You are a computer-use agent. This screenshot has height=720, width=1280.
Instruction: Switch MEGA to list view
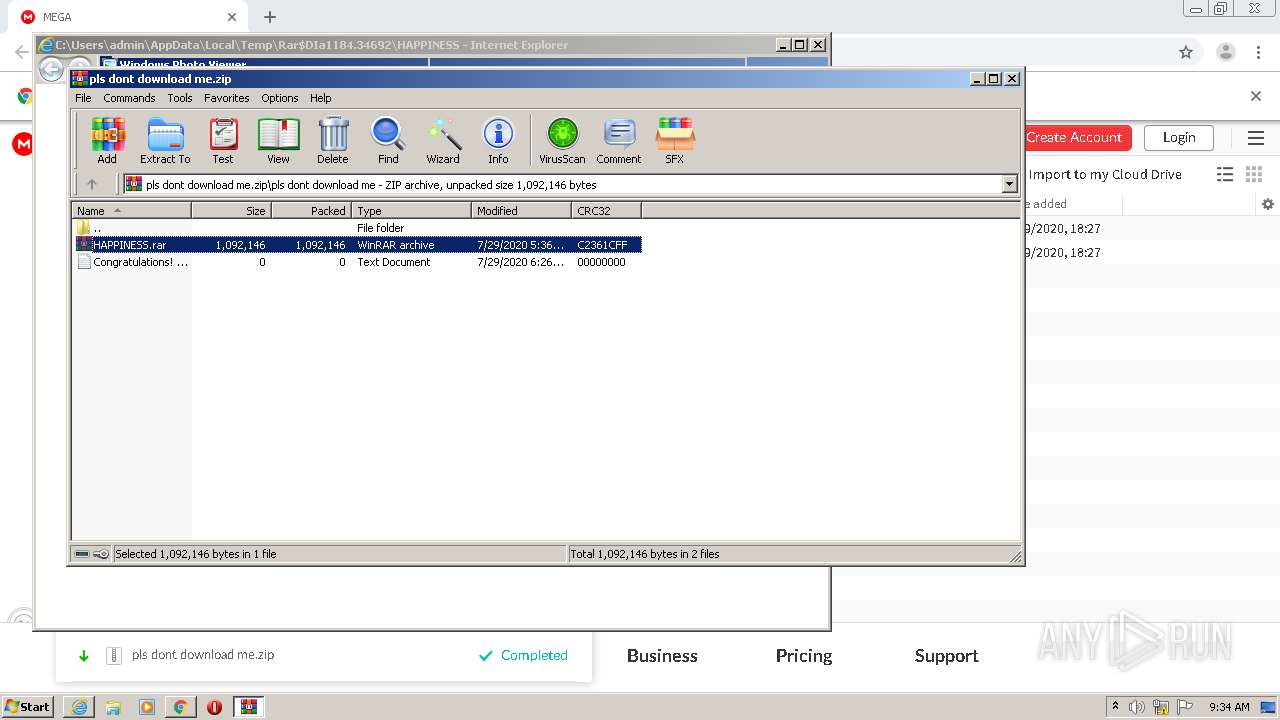(x=1225, y=174)
